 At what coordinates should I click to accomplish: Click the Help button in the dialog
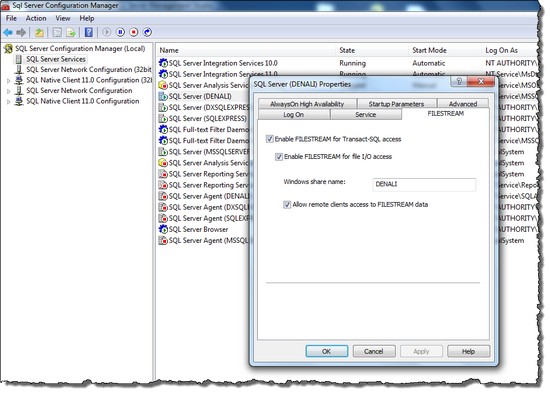click(469, 351)
